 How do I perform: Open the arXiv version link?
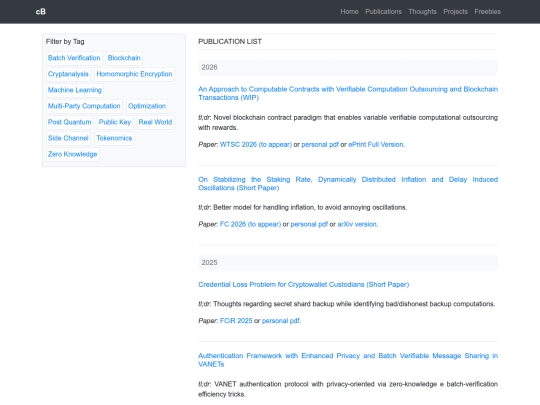click(x=357, y=224)
